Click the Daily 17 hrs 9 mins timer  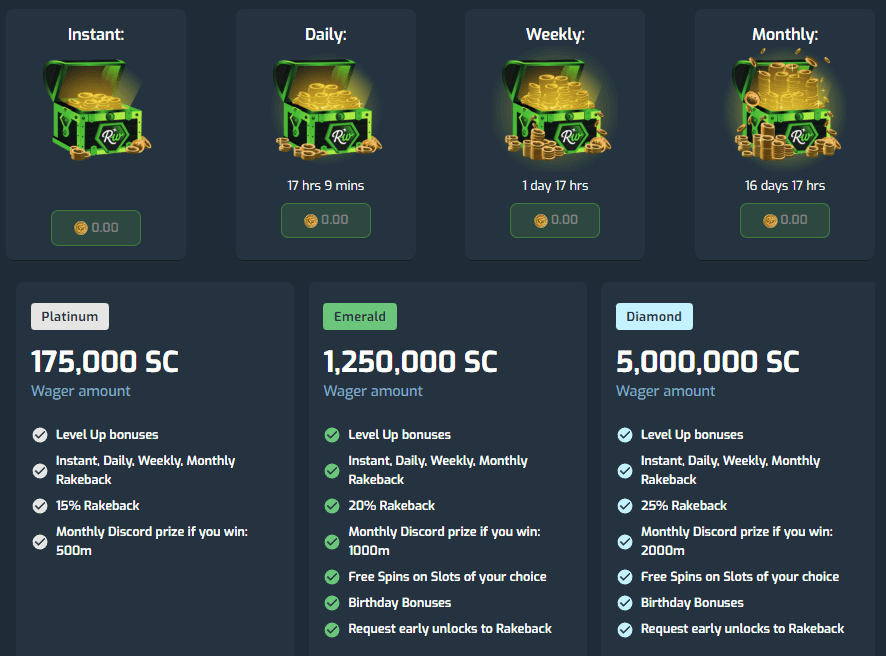click(325, 186)
